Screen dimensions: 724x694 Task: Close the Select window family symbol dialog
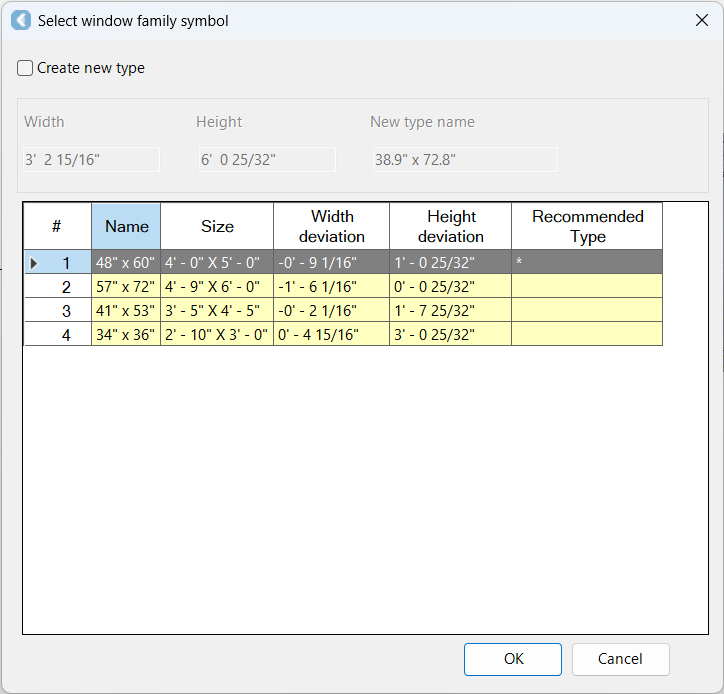coord(701,20)
